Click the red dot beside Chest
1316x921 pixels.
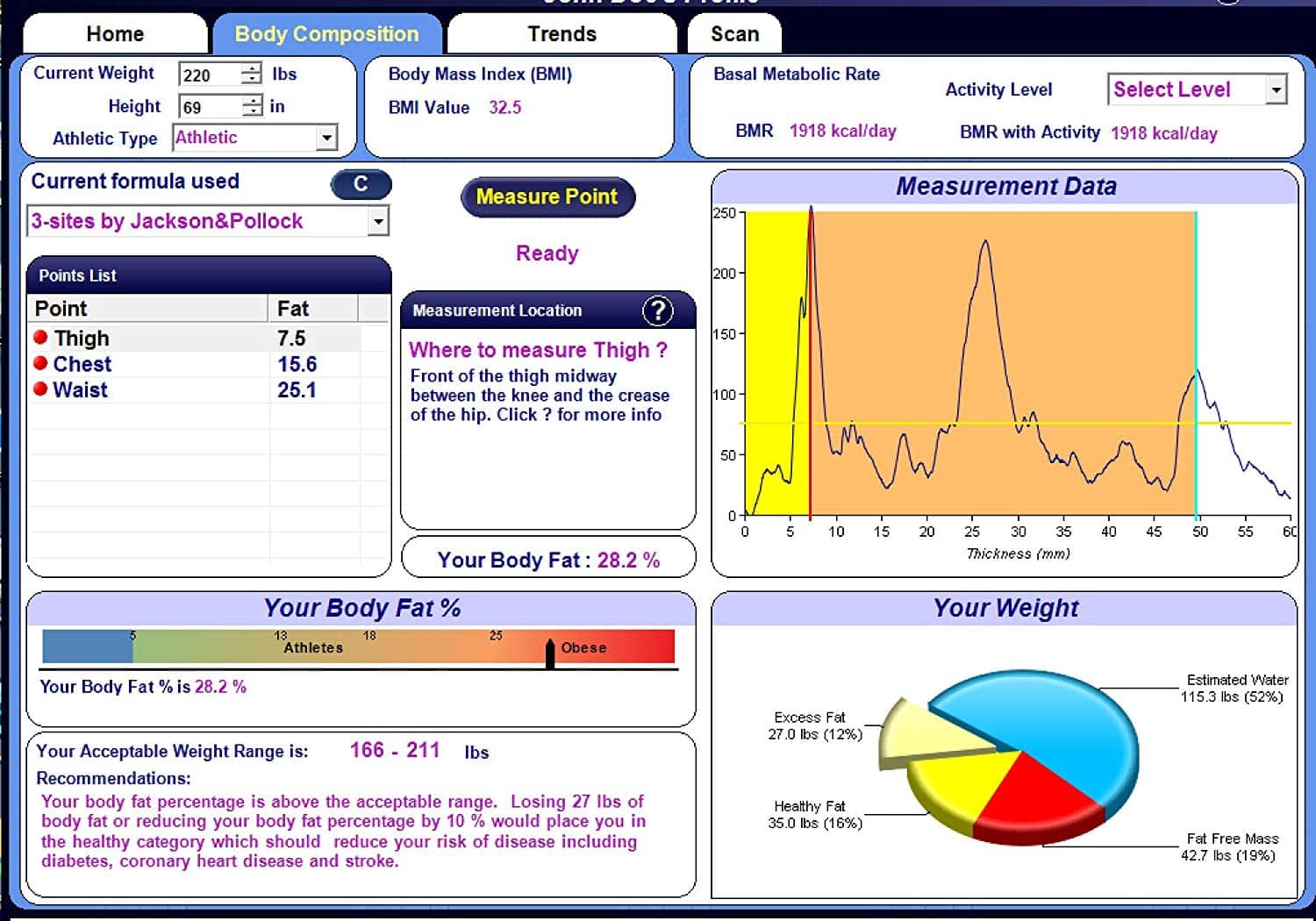[x=40, y=363]
